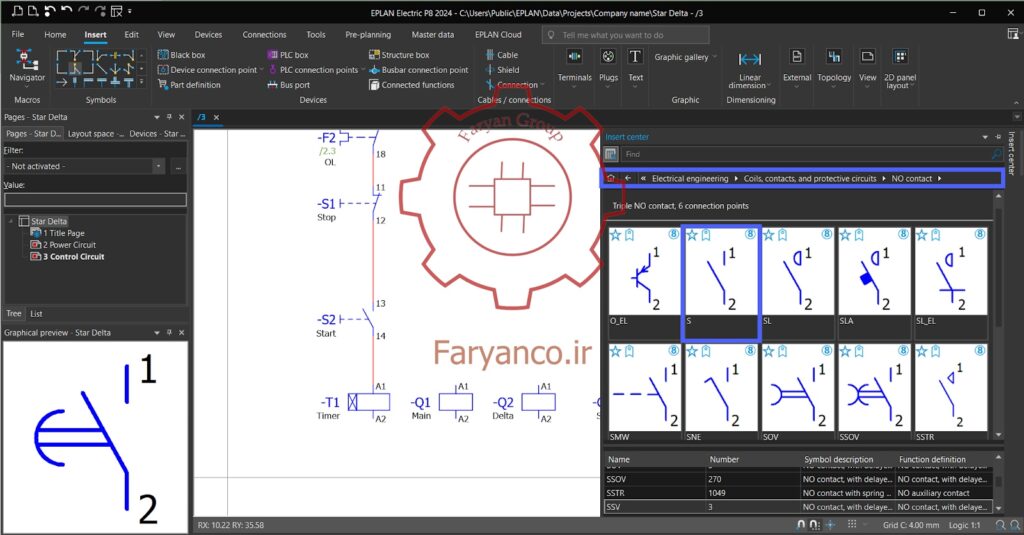Click the back arrow in Insert center
Image resolution: width=1024 pixels, height=535 pixels.
click(628, 178)
